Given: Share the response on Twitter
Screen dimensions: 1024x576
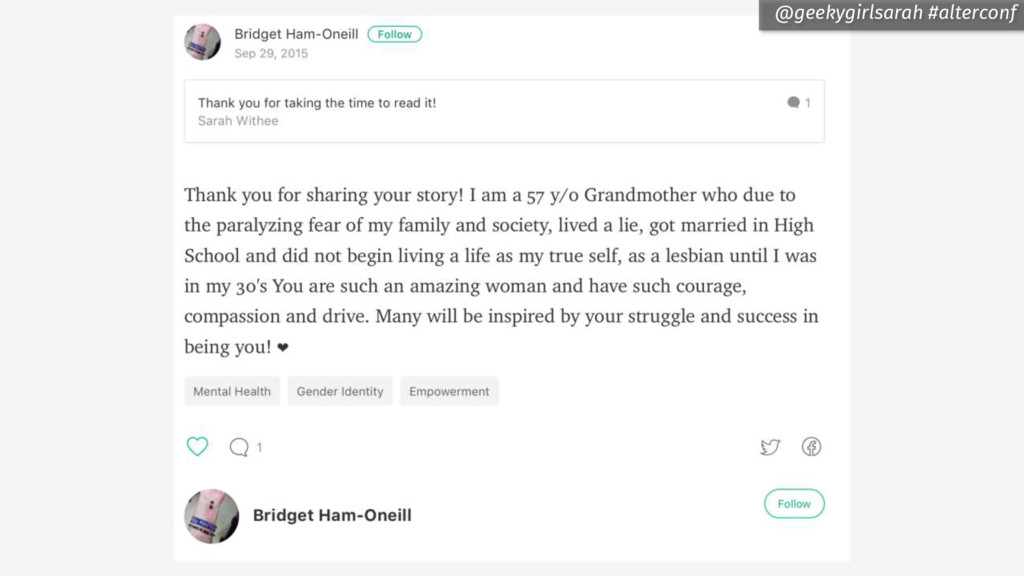Looking at the screenshot, I should point(770,447).
